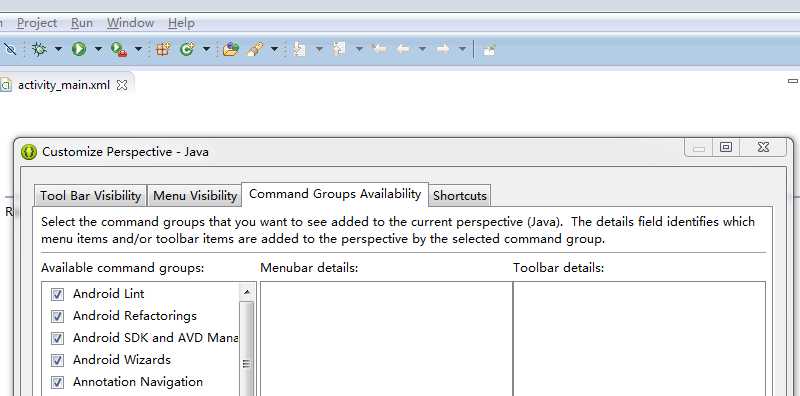Screen dimensions: 800x396
Task: Click the command groups list scrollbar thumb
Action: [x=246, y=349]
